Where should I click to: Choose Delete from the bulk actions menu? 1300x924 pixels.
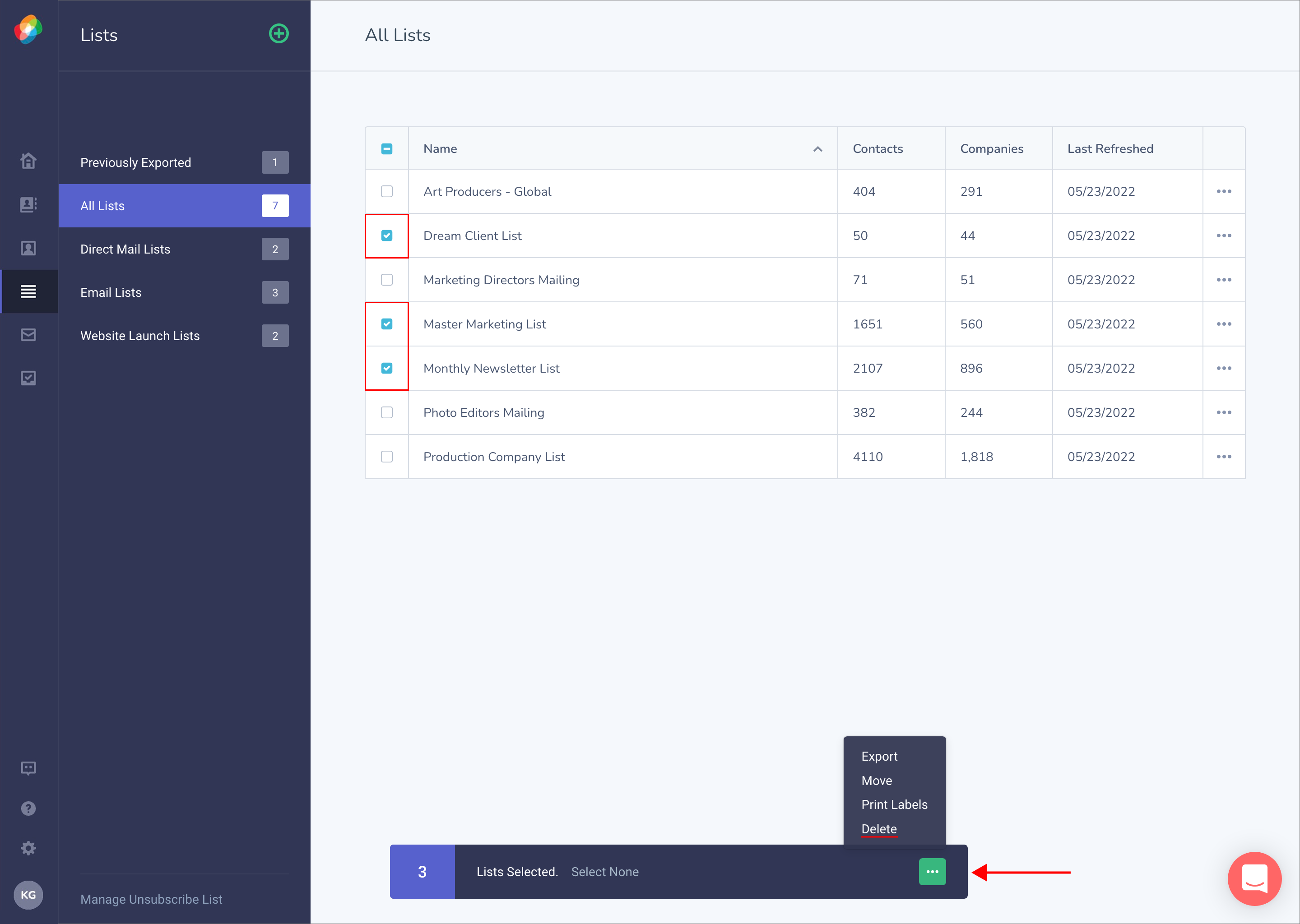coord(879,829)
